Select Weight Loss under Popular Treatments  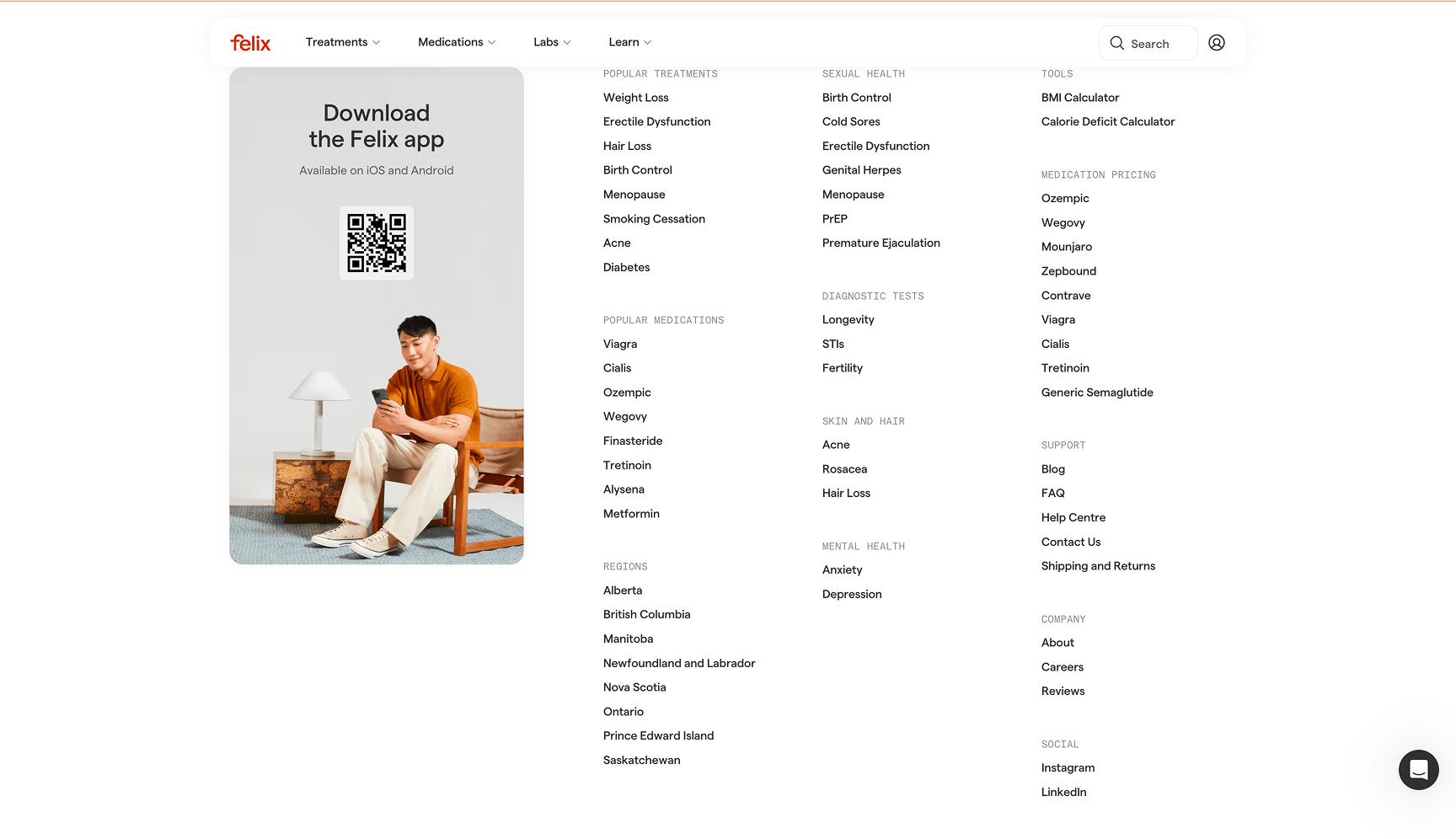click(635, 98)
